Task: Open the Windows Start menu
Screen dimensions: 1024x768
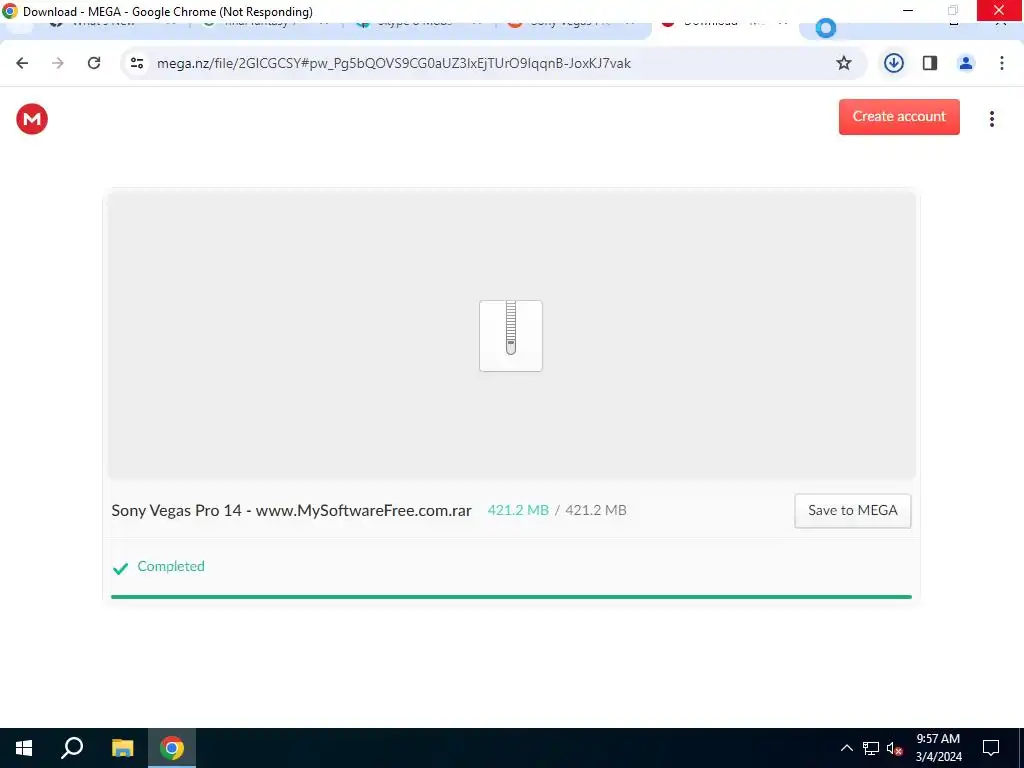Action: [x=24, y=748]
